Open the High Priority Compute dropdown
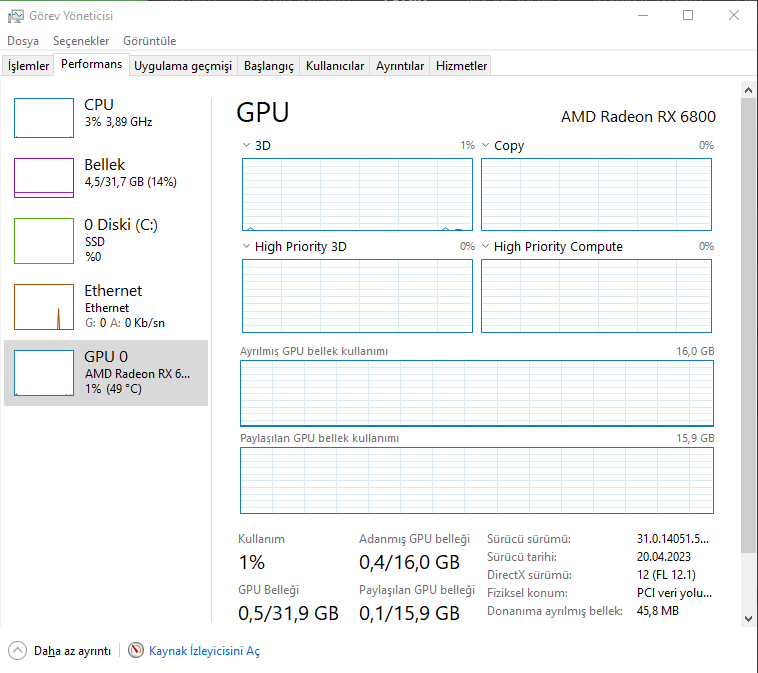 (x=486, y=246)
